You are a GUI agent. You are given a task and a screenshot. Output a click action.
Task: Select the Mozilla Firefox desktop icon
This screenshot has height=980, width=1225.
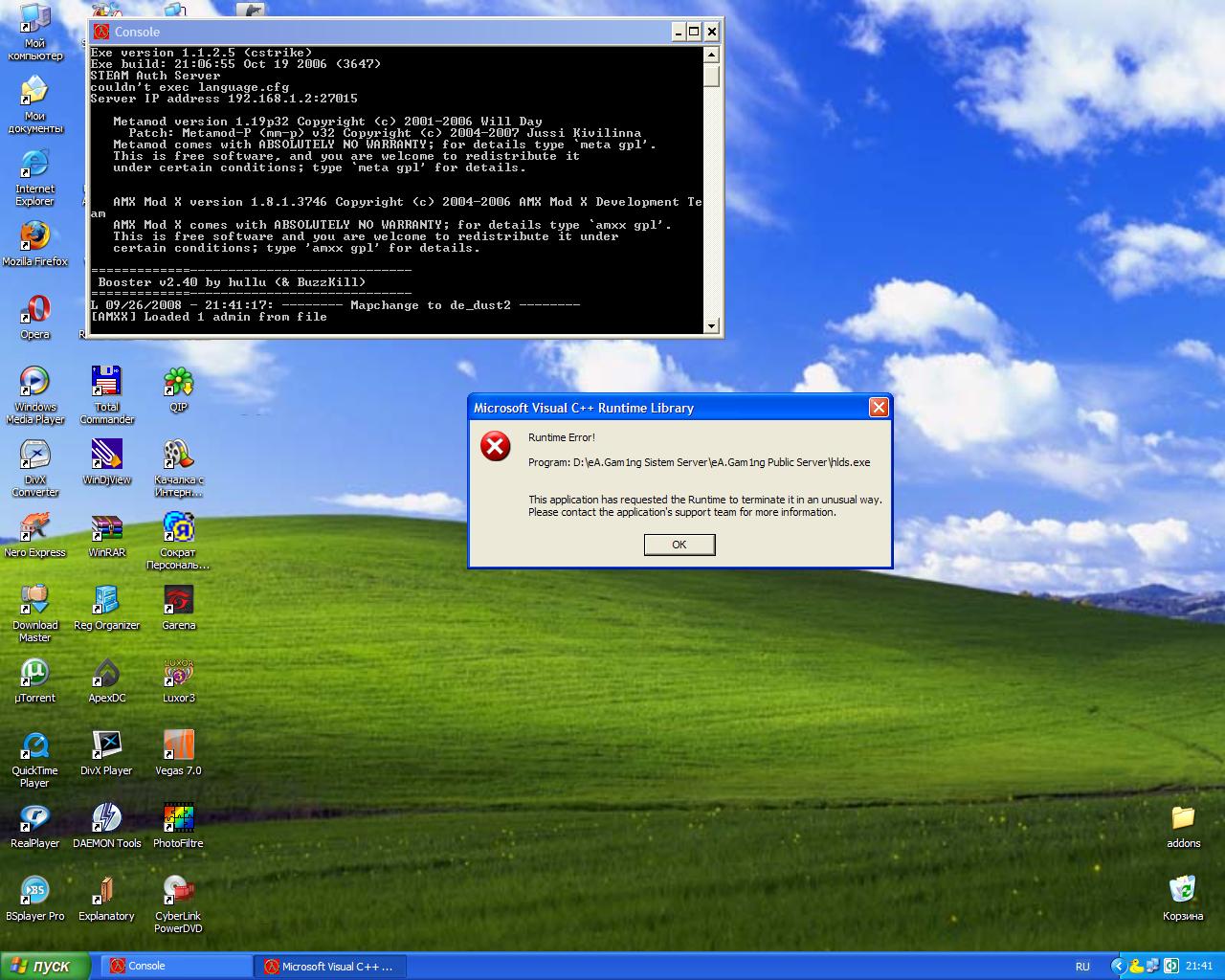coord(35,243)
